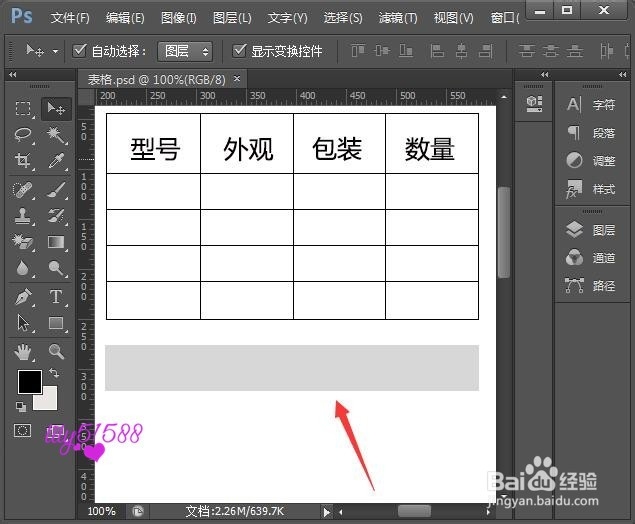Click the 100% zoom level field
635x524 pixels.
102,511
